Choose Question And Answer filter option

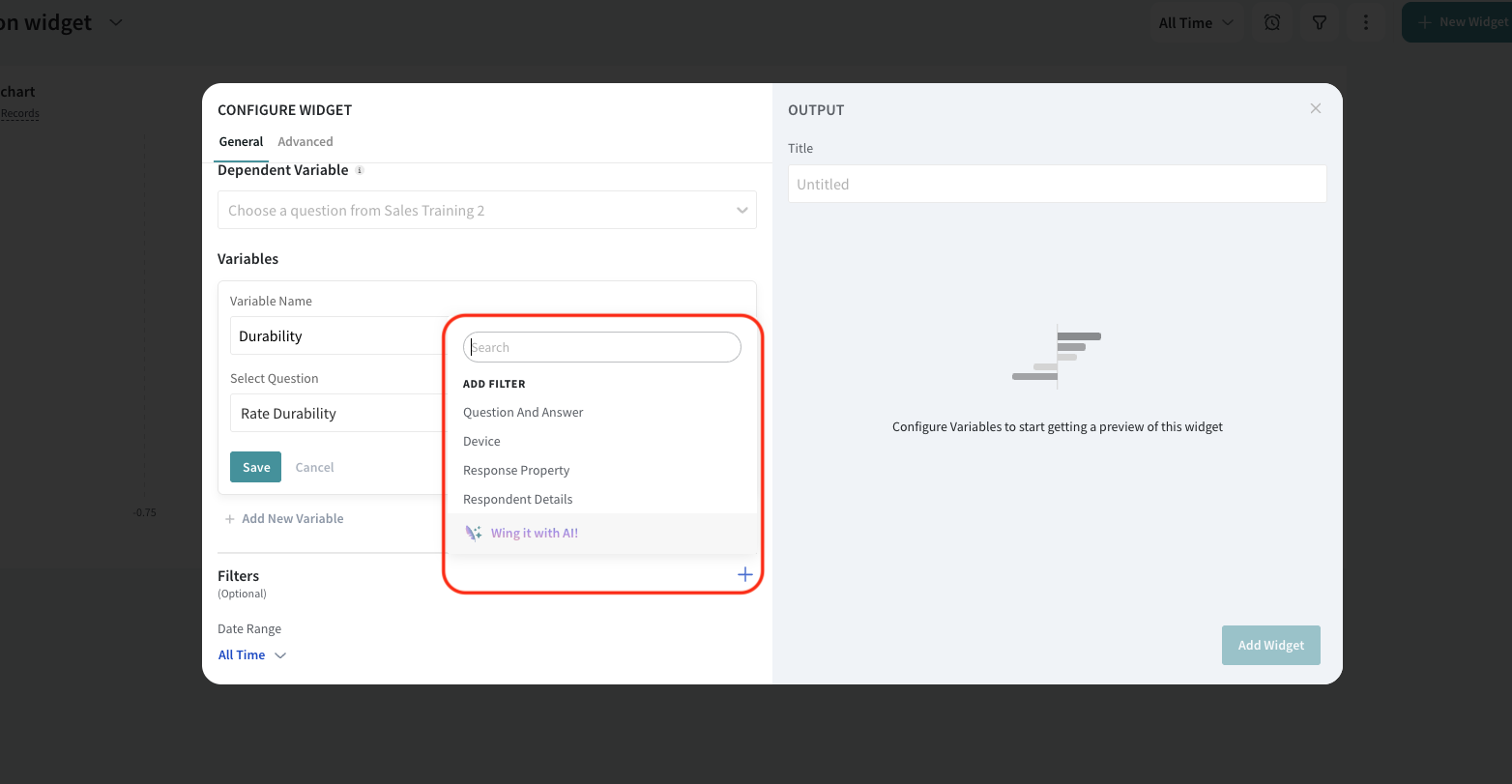[x=523, y=413]
